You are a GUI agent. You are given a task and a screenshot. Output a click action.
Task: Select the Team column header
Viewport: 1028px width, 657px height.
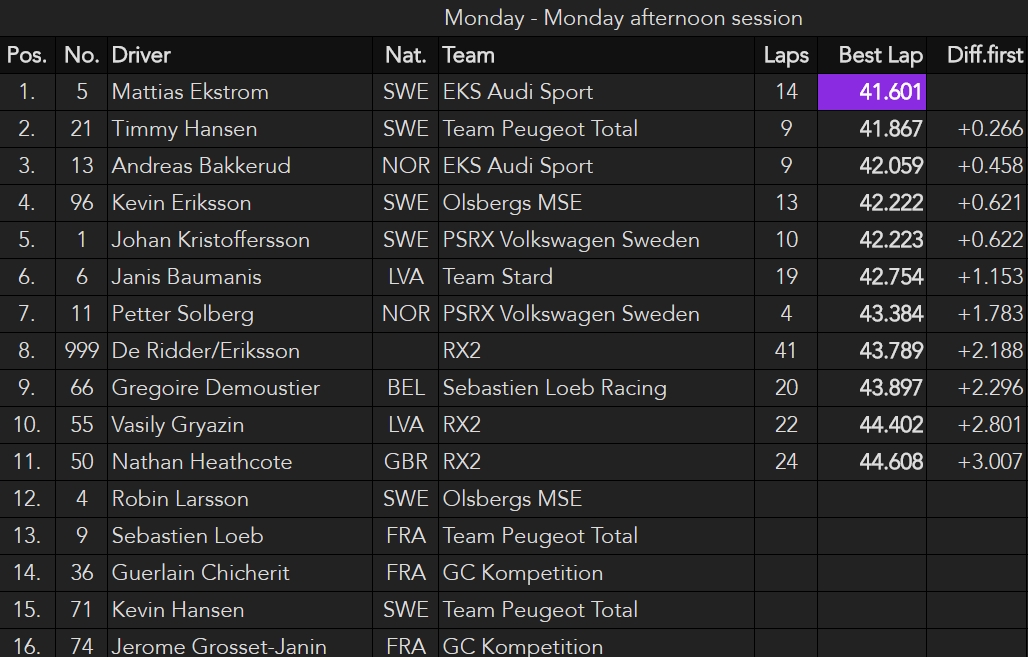pyautogui.click(x=468, y=55)
